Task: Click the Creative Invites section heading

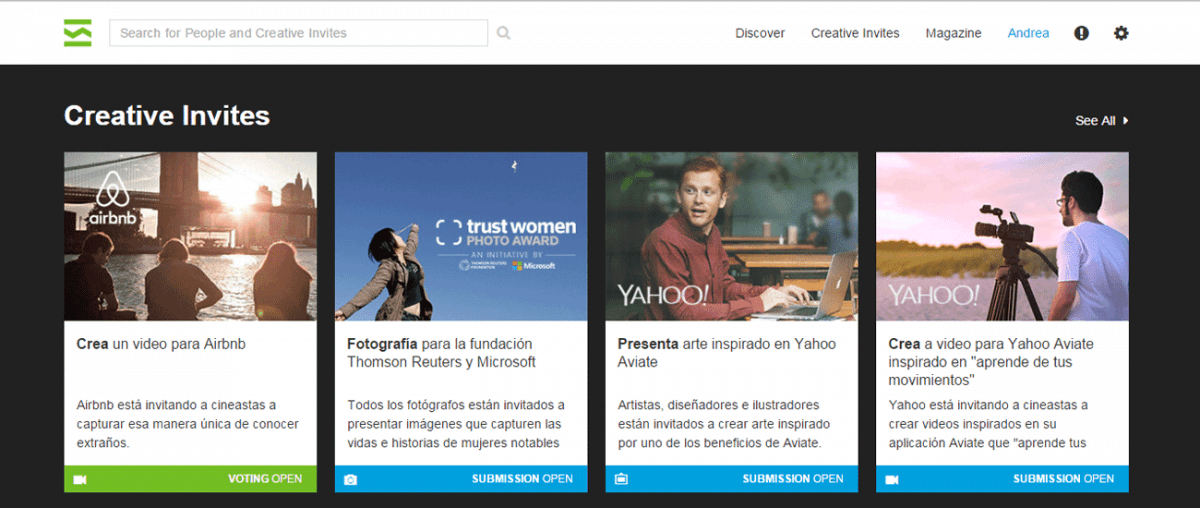Action: point(167,116)
